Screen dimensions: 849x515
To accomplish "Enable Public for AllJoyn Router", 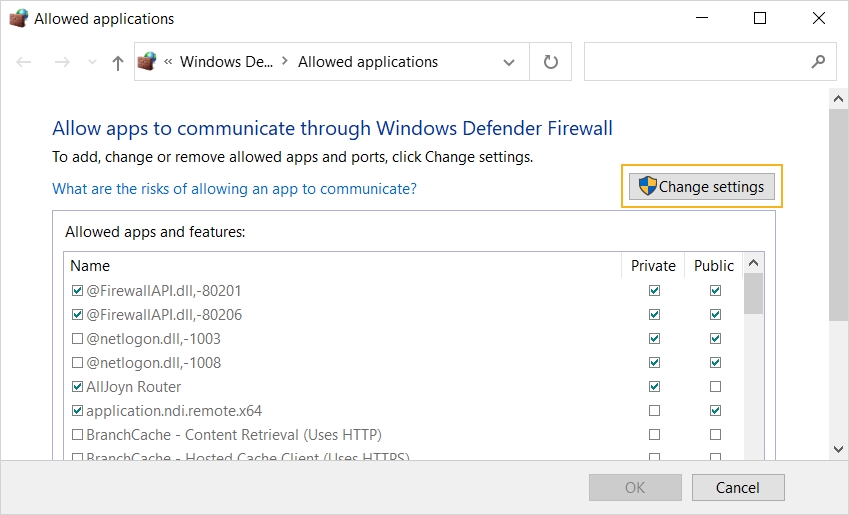I will 715,387.
